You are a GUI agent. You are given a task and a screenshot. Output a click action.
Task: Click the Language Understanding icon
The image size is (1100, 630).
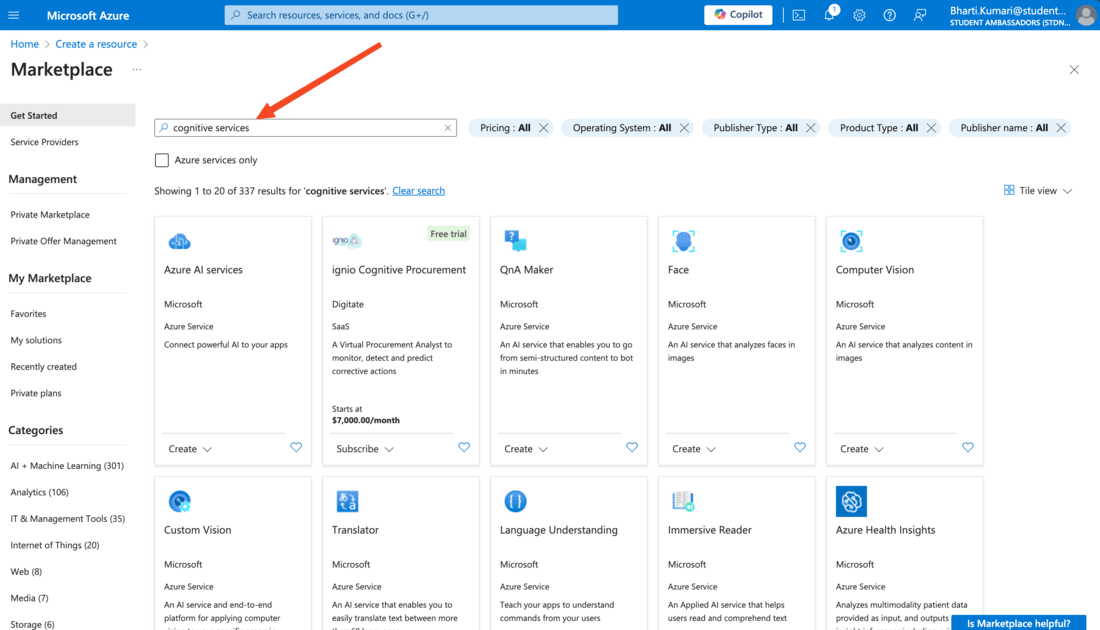coord(515,501)
